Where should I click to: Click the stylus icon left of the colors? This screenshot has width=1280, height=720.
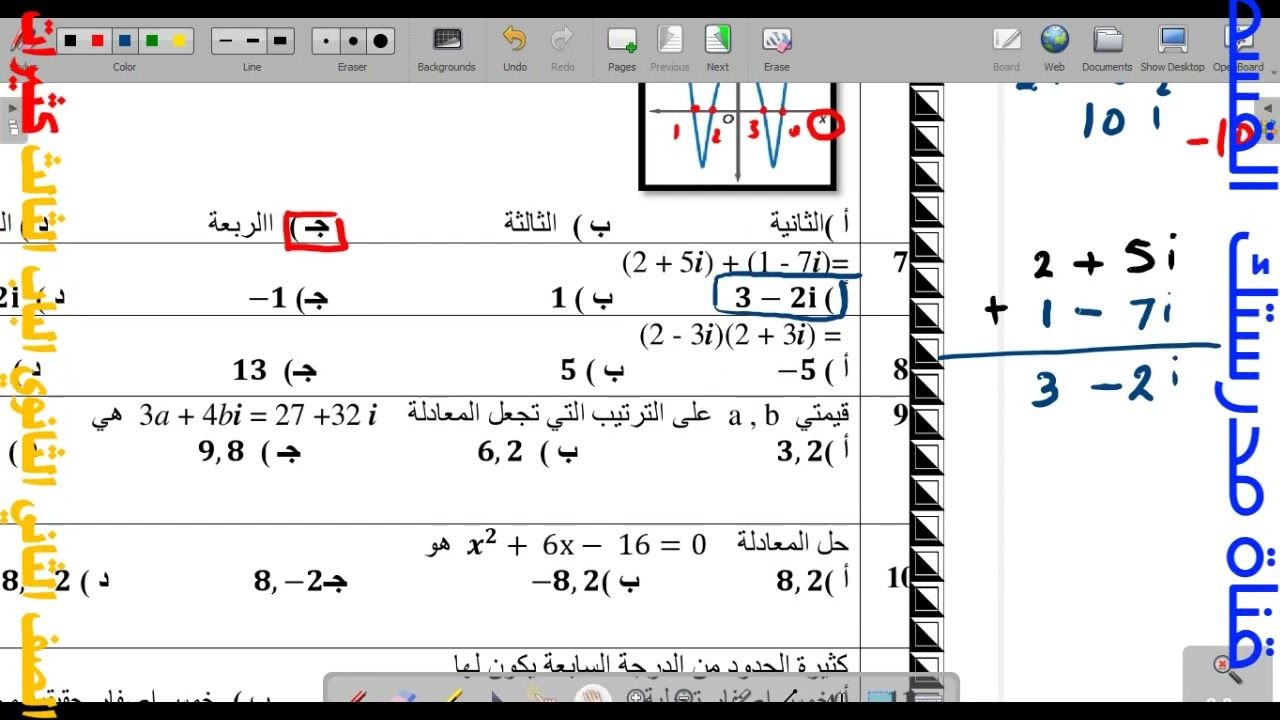pos(20,41)
